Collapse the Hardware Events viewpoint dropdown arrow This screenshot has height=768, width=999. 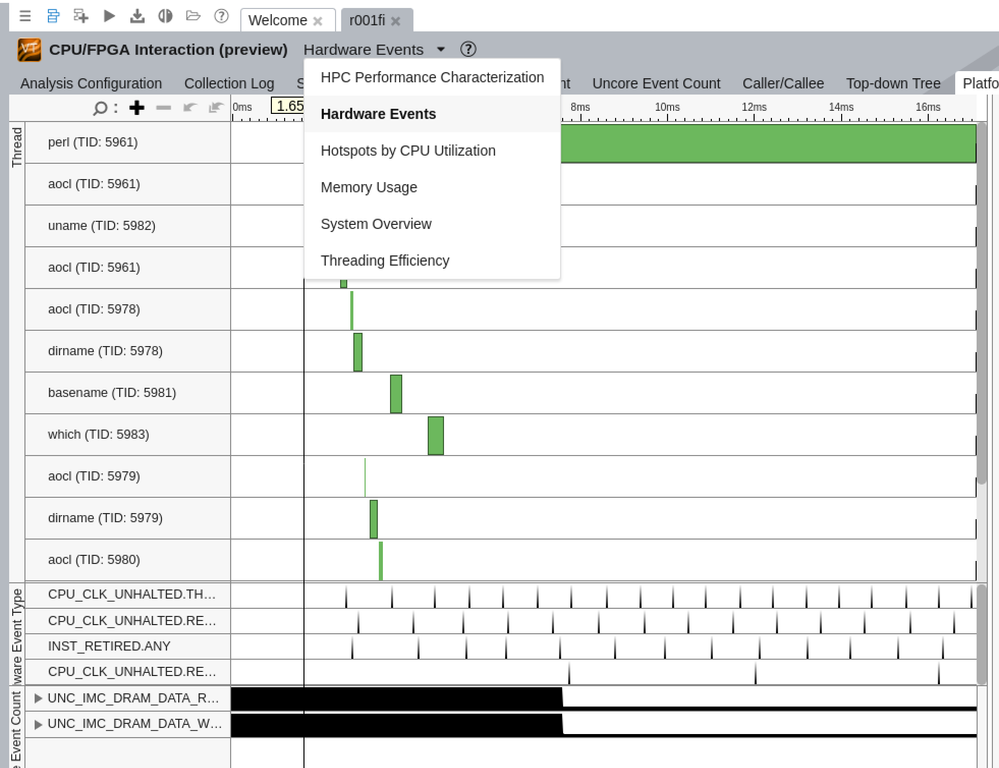click(x=441, y=50)
